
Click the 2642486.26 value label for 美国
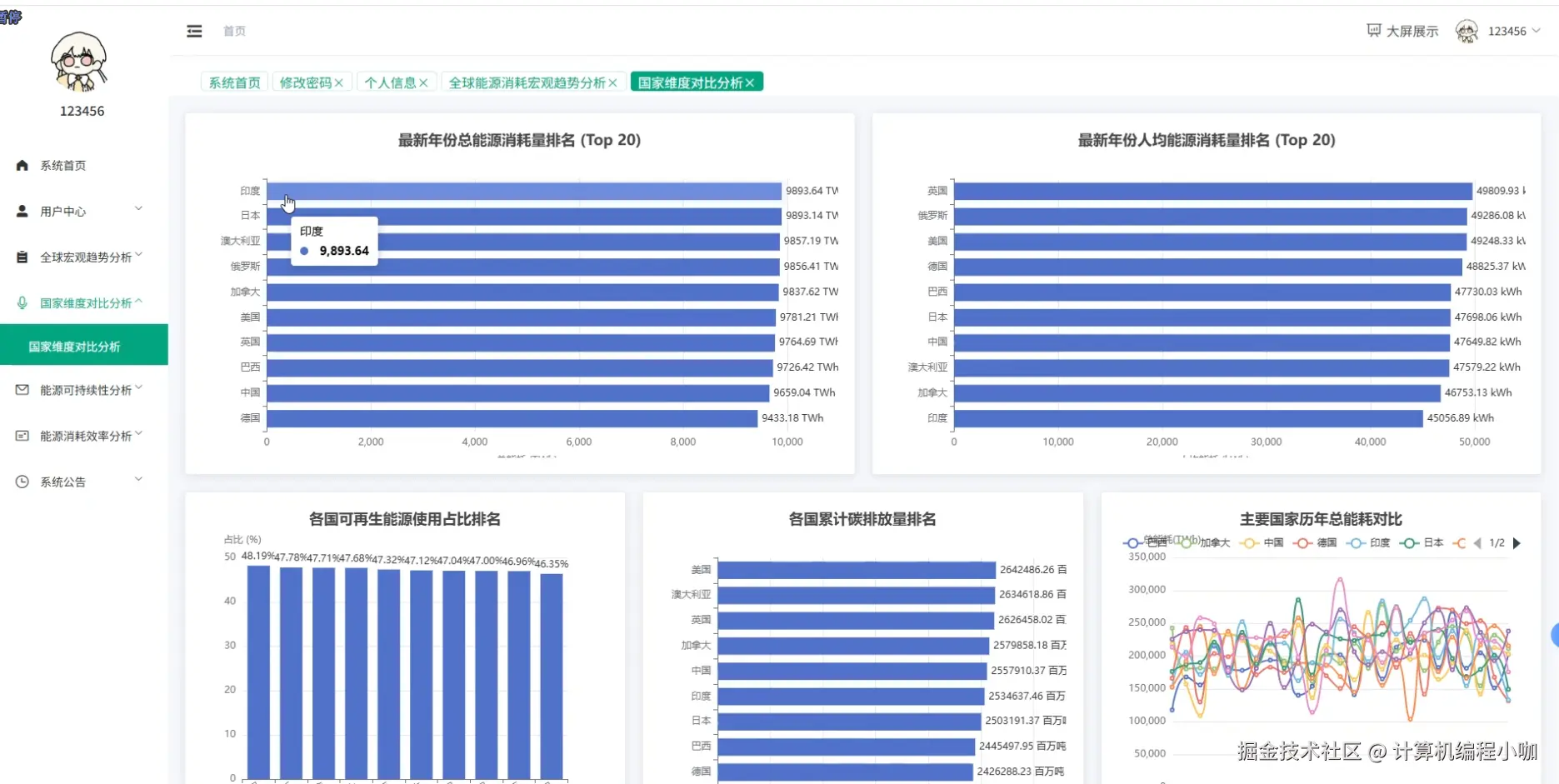coord(1033,570)
